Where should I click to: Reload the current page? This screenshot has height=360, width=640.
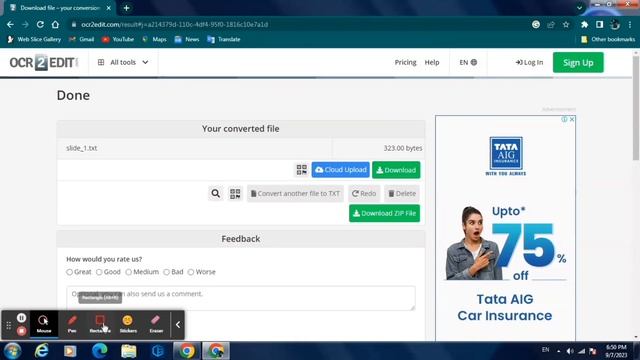(40, 24)
